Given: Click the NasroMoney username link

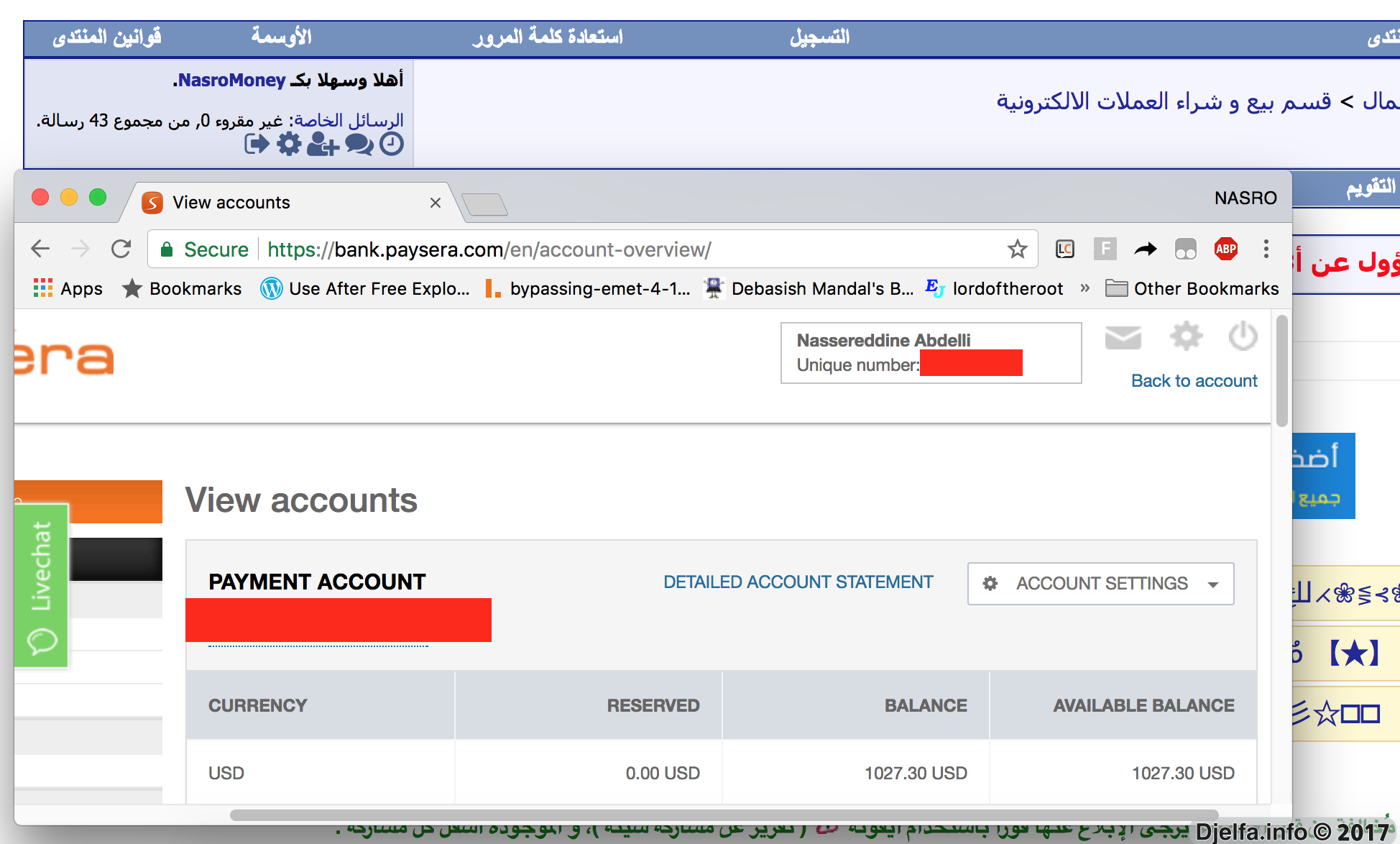Looking at the screenshot, I should click(231, 81).
